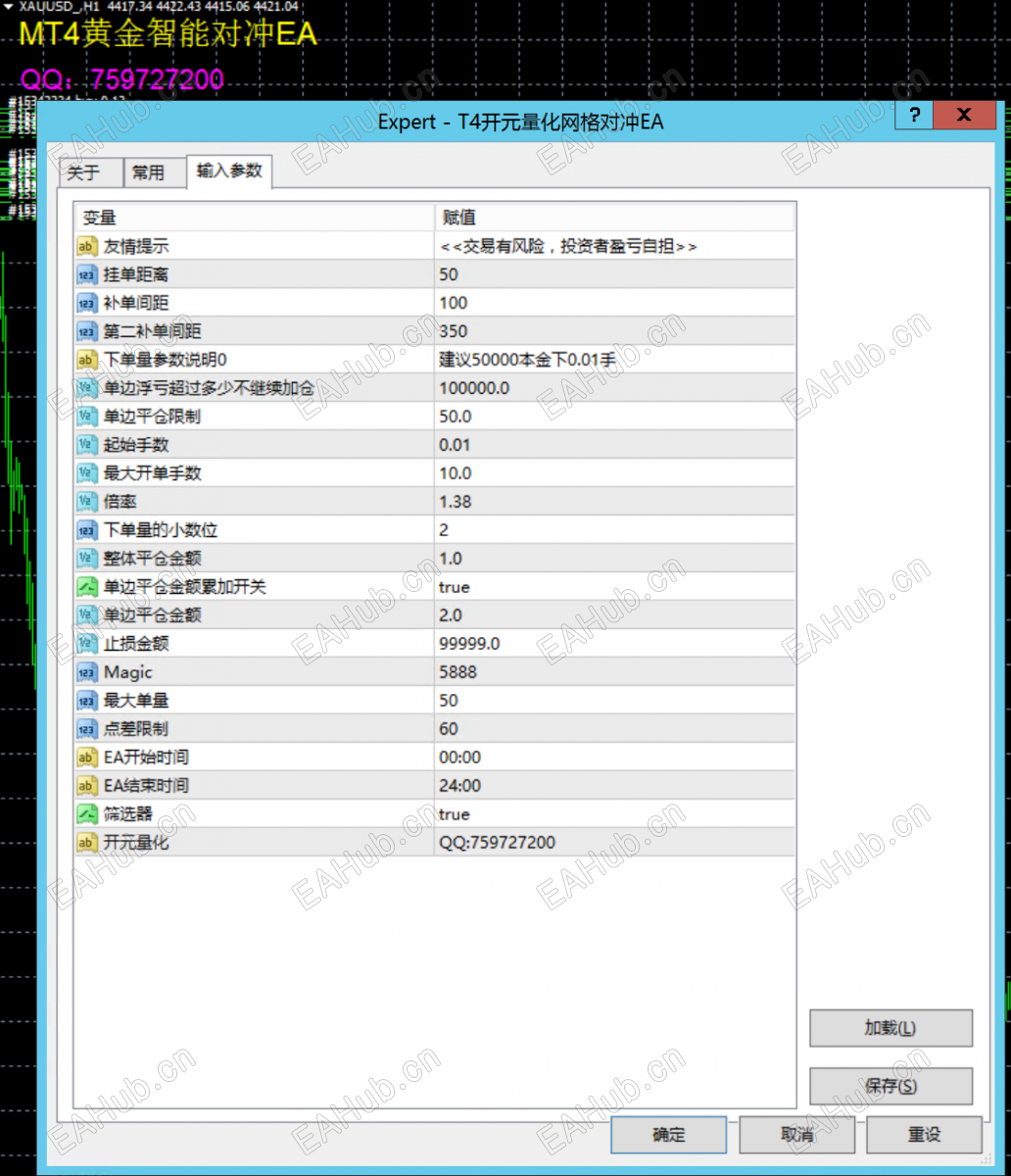Click the double icon beside 单边浮亏超过多少不继续加仓

point(87,388)
